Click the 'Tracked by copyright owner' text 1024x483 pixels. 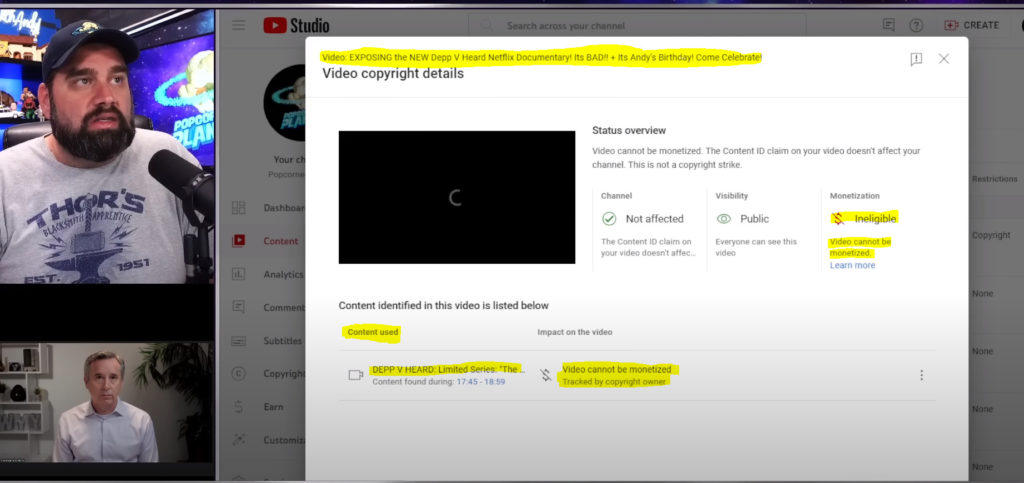614,382
